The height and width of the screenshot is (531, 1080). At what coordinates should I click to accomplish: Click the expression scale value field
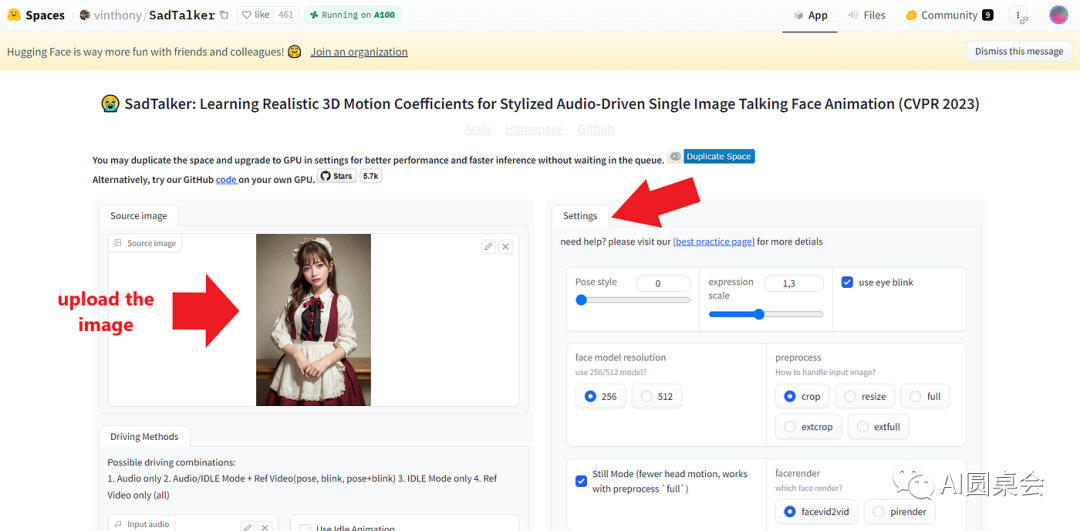[x=793, y=283]
